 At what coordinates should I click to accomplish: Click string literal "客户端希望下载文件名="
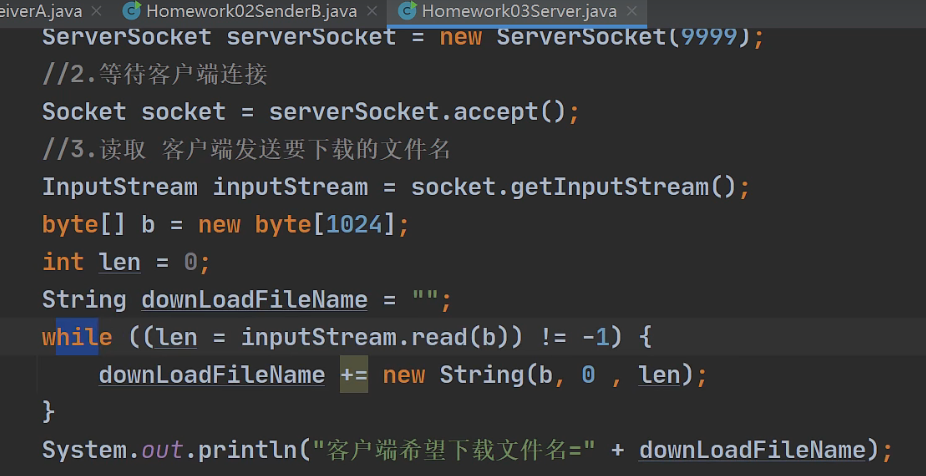tap(453, 450)
